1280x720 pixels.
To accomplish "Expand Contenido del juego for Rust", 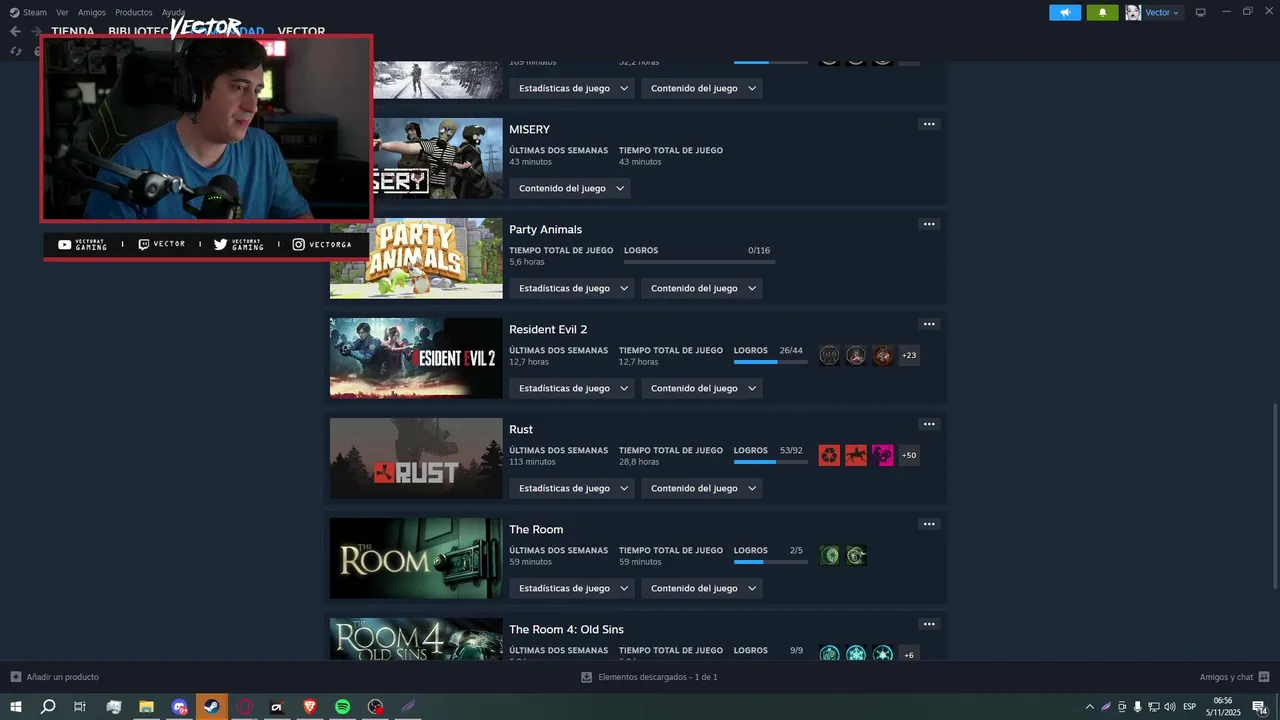I will [702, 488].
